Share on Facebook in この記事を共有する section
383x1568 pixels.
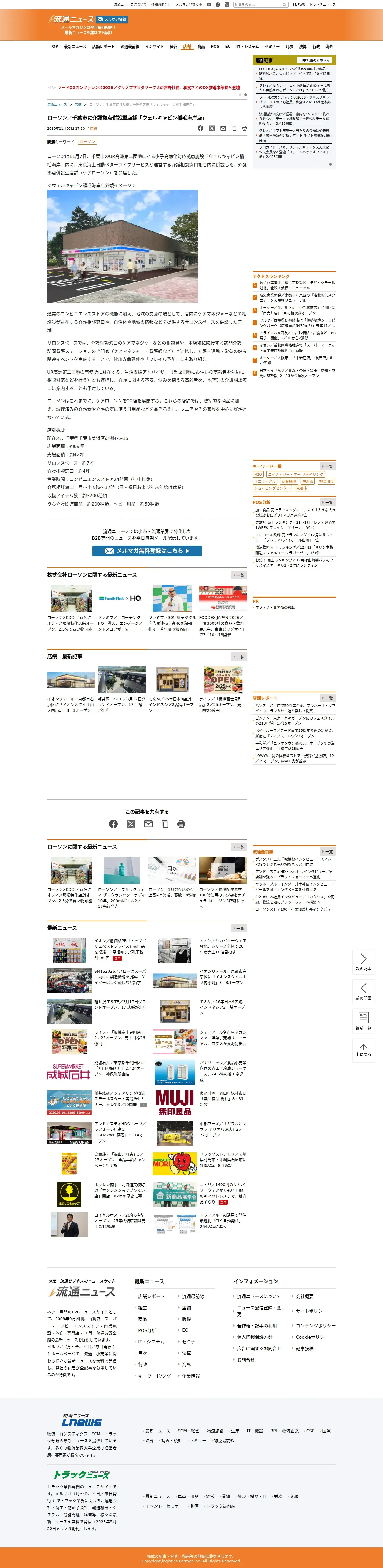tap(114, 823)
